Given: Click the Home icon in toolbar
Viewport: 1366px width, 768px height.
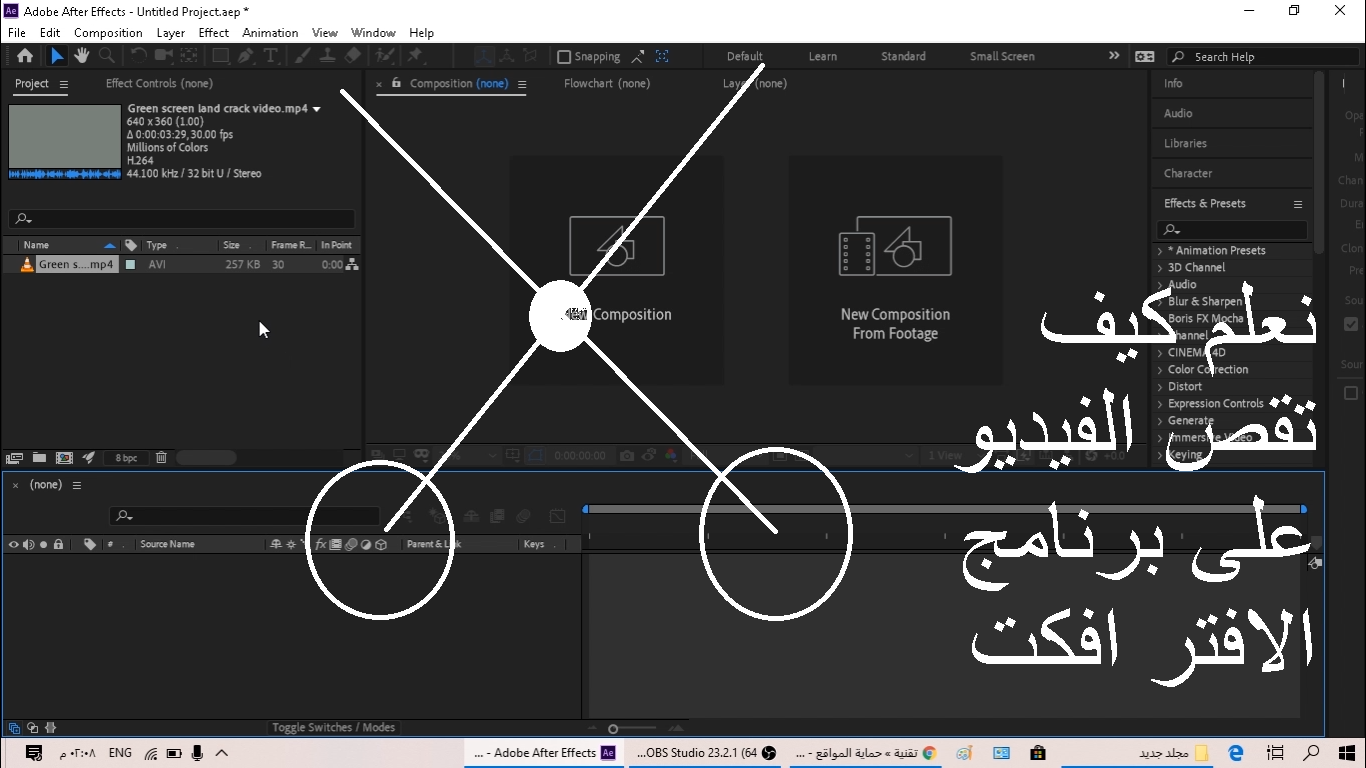Looking at the screenshot, I should tap(25, 56).
